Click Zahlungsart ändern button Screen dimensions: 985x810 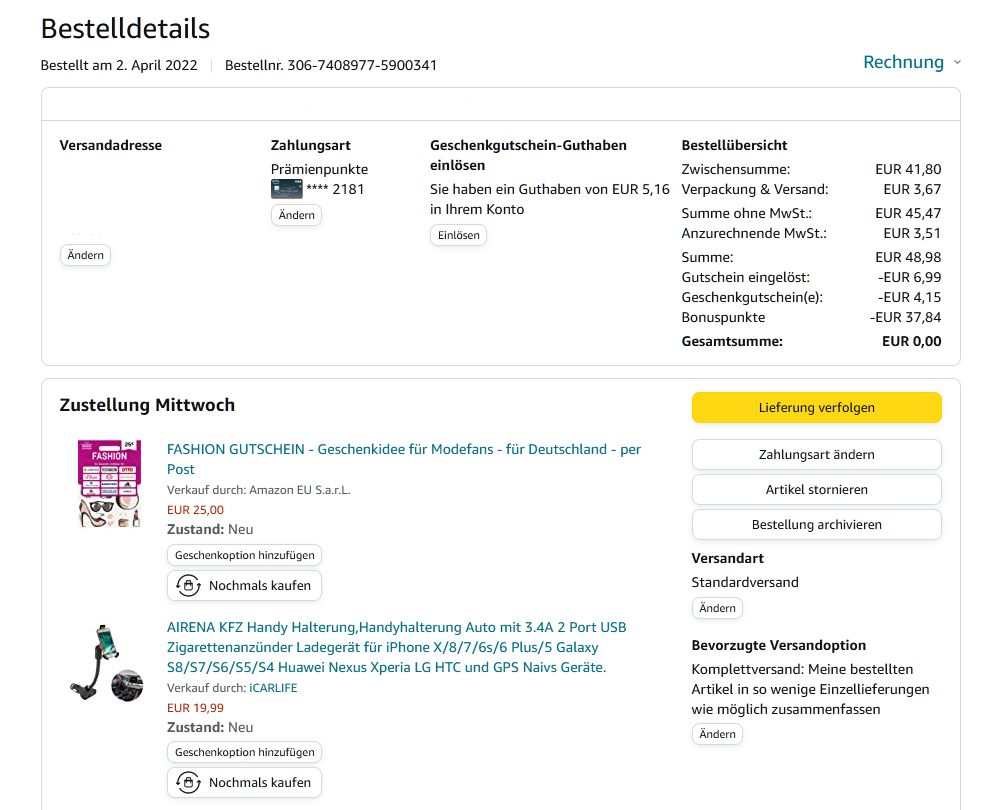816,455
